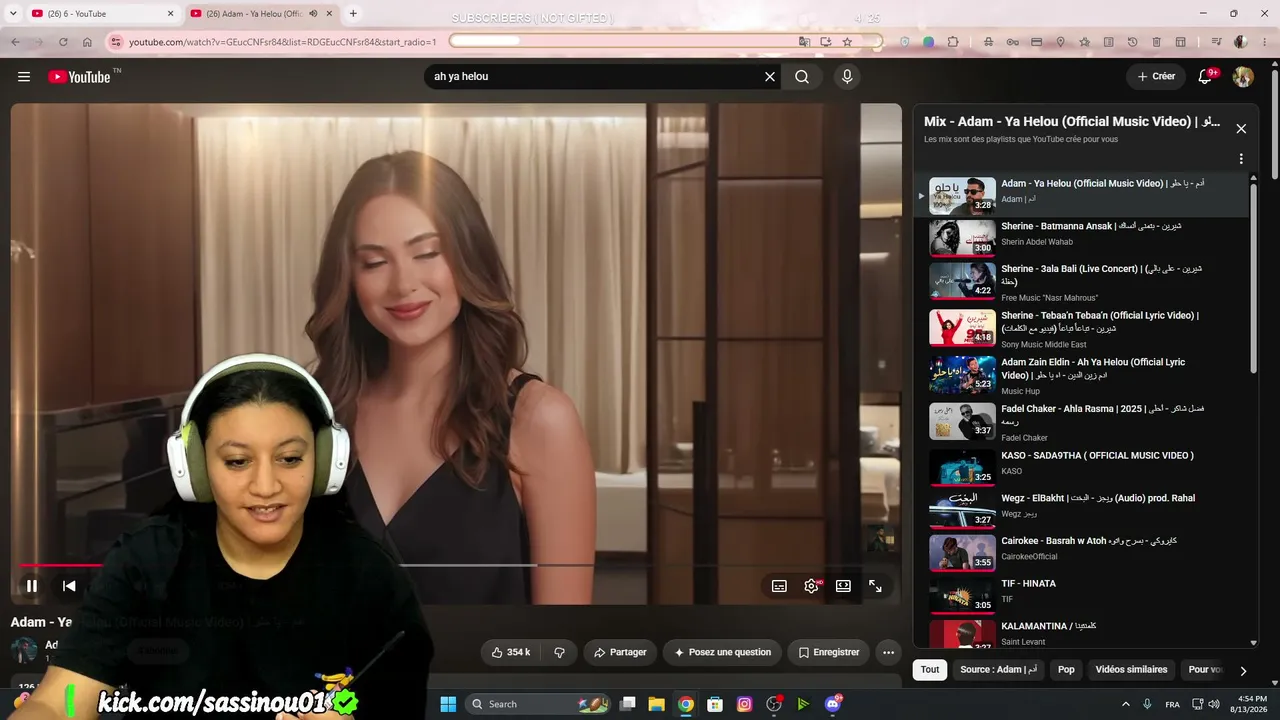
Task: Select KASO - SADA9THA in the playlist
Action: click(x=1083, y=467)
